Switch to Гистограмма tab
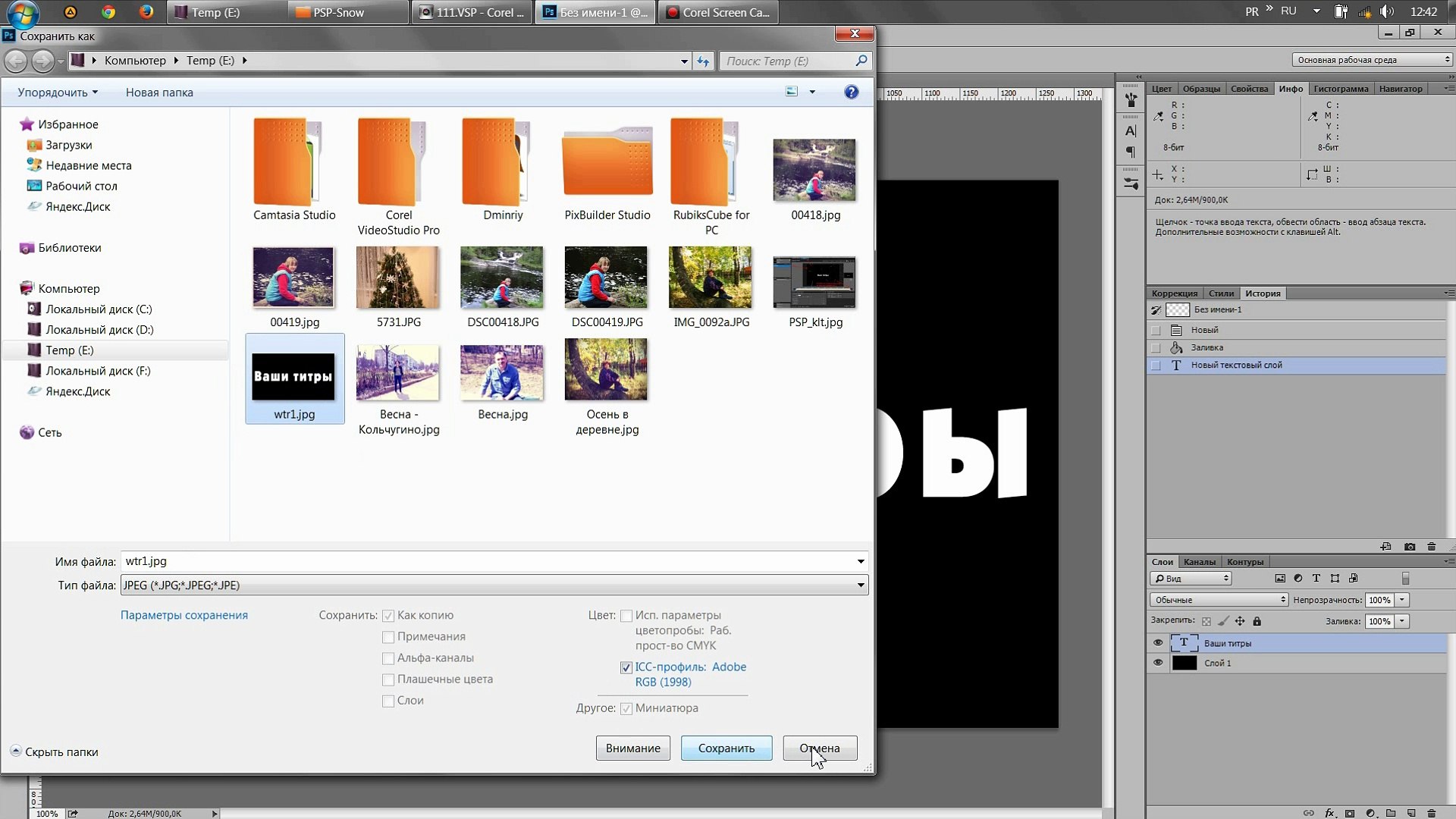Image resolution: width=1456 pixels, height=819 pixels. pyautogui.click(x=1341, y=89)
